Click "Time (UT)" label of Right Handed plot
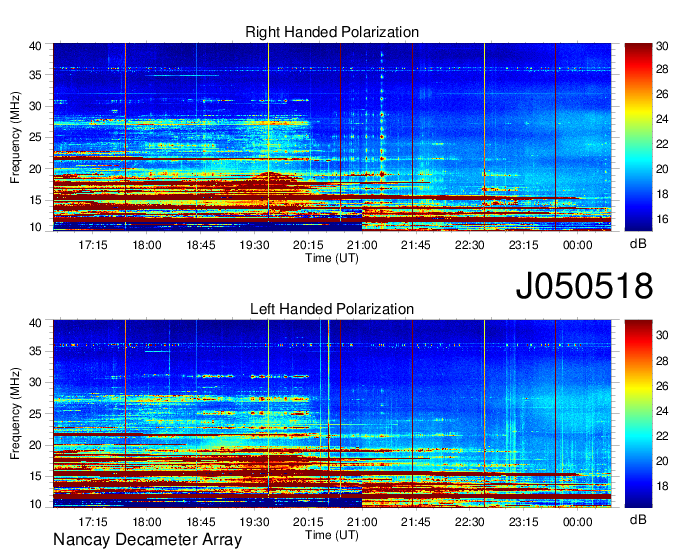This screenshot has height=552, width=680. click(x=332, y=258)
